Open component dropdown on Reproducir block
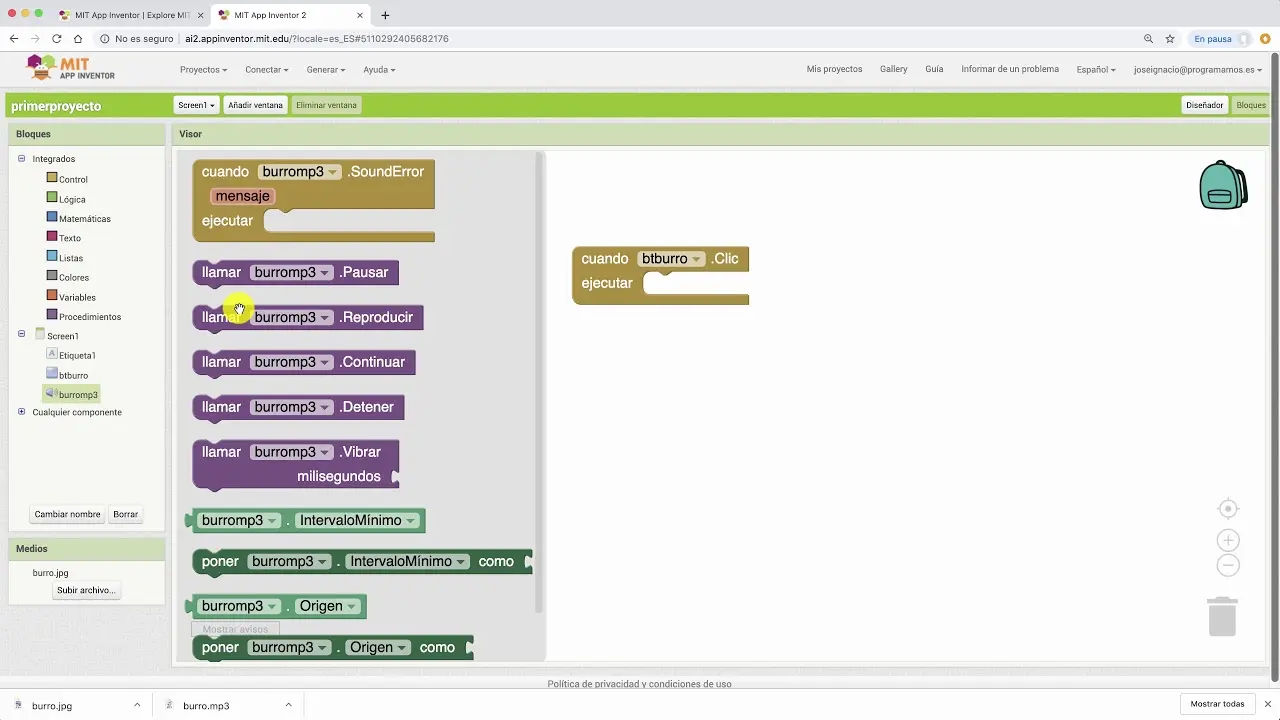 pos(325,318)
